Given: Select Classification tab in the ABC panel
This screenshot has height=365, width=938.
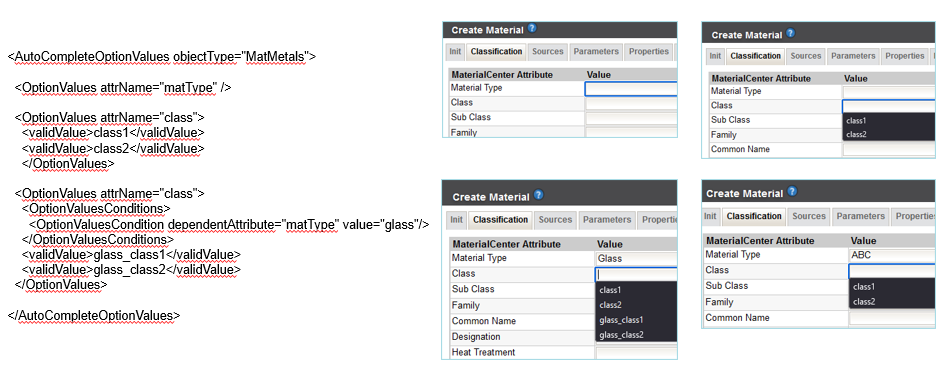Looking at the screenshot, I should point(753,216).
